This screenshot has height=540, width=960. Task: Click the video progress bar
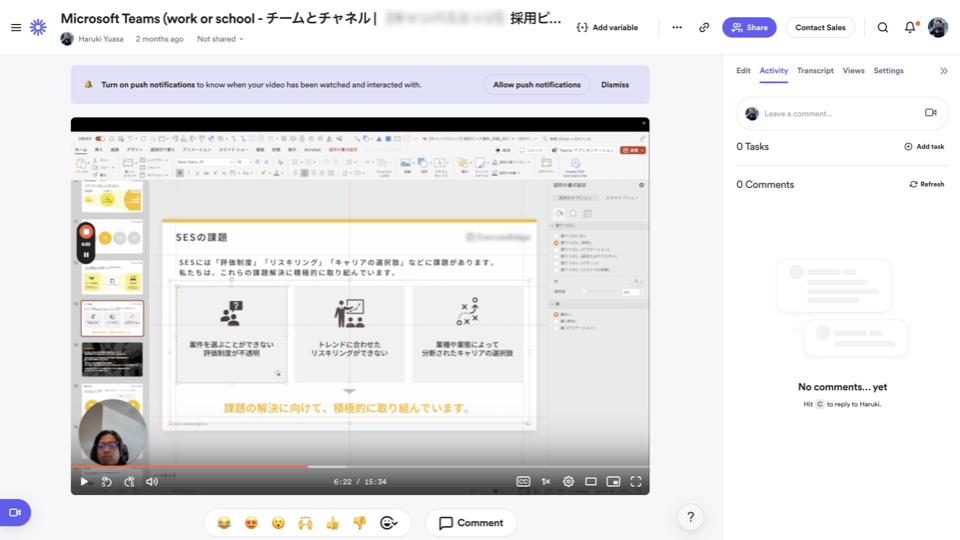coord(360,467)
